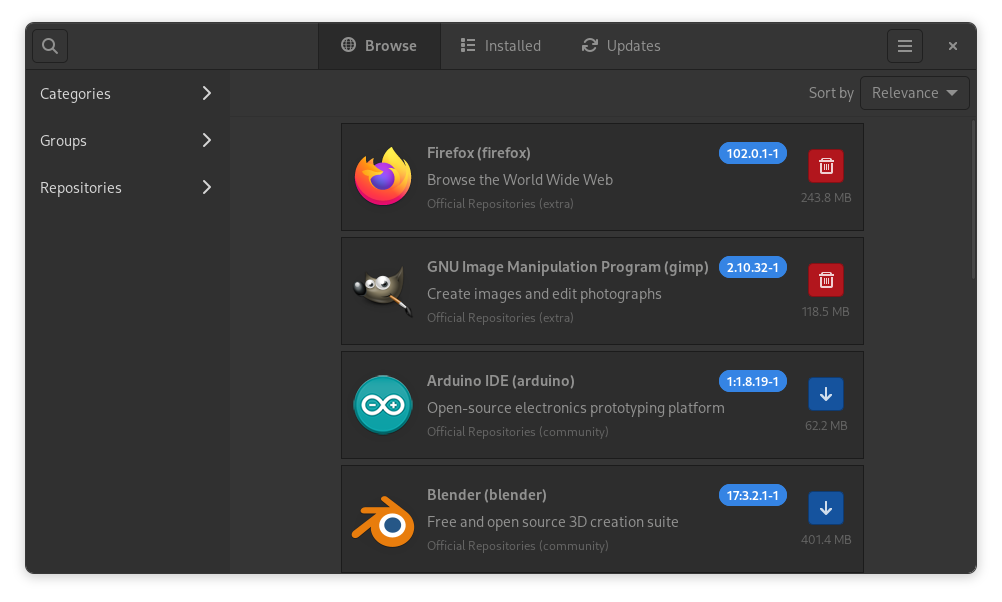Remove GIMP with the red trash button
Viewport: 1002px width, 602px height.
pos(826,280)
